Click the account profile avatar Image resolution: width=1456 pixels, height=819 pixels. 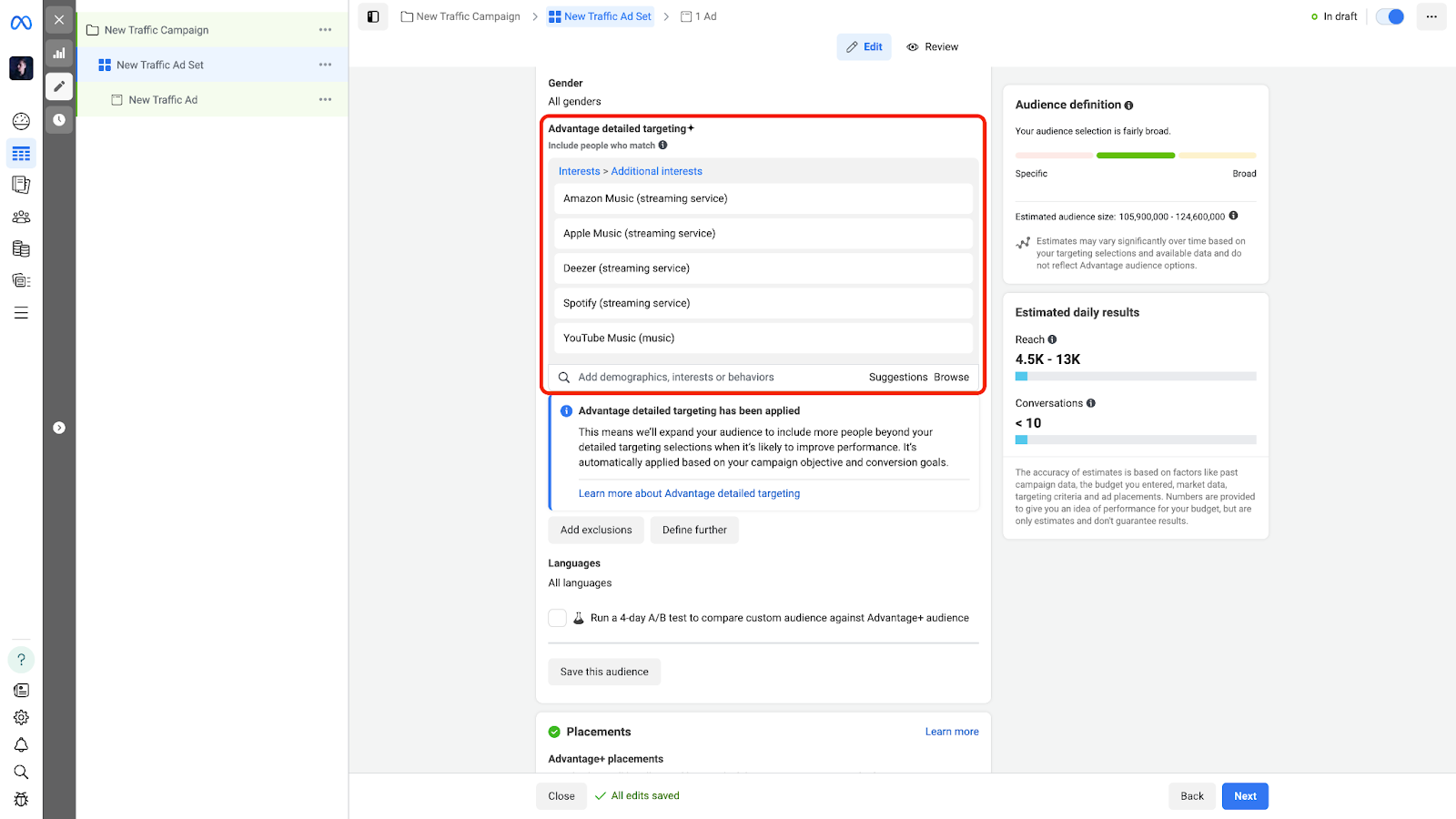click(21, 68)
